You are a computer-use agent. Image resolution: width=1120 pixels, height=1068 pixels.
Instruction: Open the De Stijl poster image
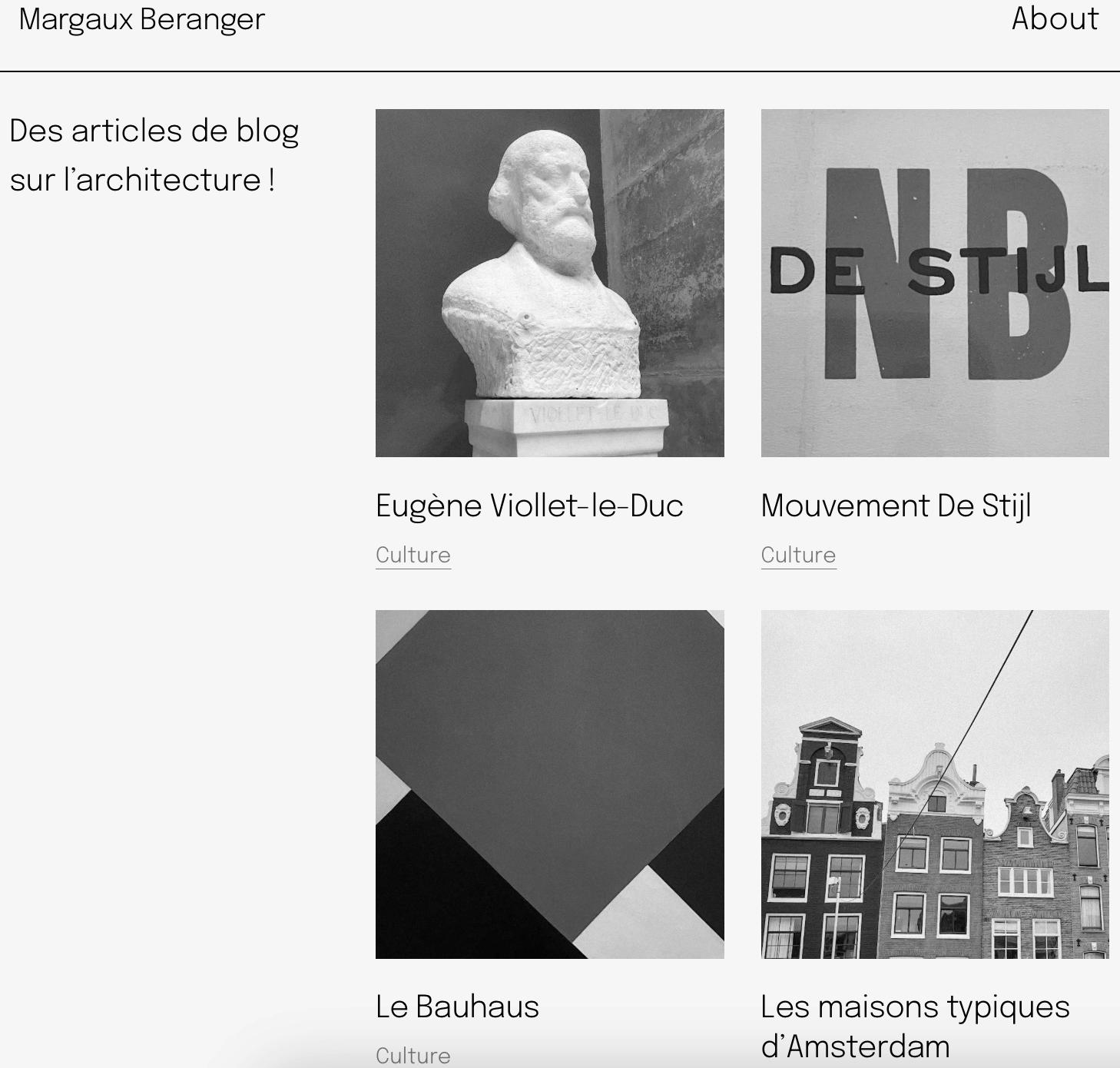(x=935, y=283)
